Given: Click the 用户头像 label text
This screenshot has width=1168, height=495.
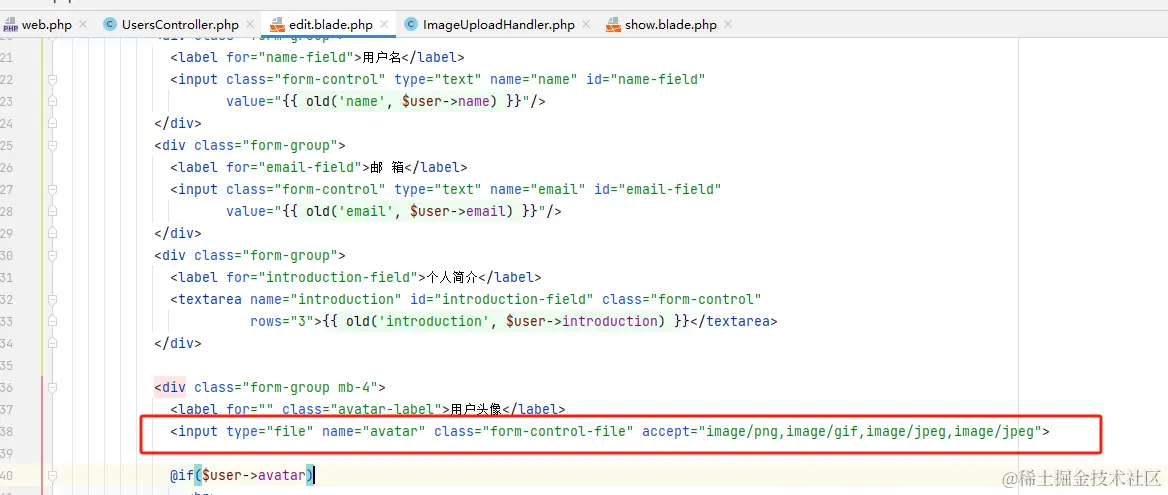Looking at the screenshot, I should click(477, 409).
